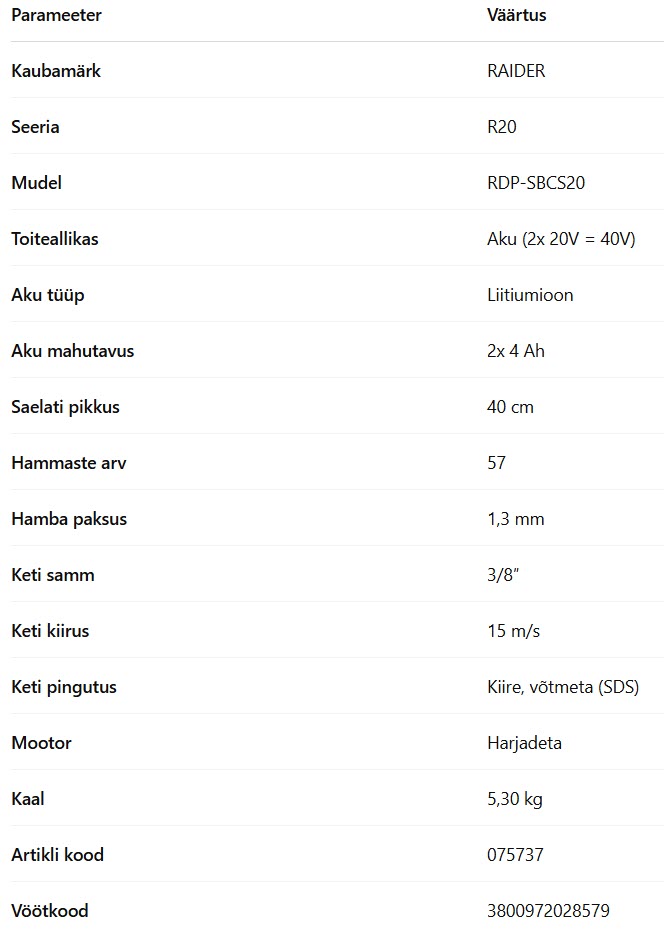Click the Hammaste arv row label
Image resolution: width=664 pixels, height=930 pixels.
pyautogui.click(x=69, y=463)
